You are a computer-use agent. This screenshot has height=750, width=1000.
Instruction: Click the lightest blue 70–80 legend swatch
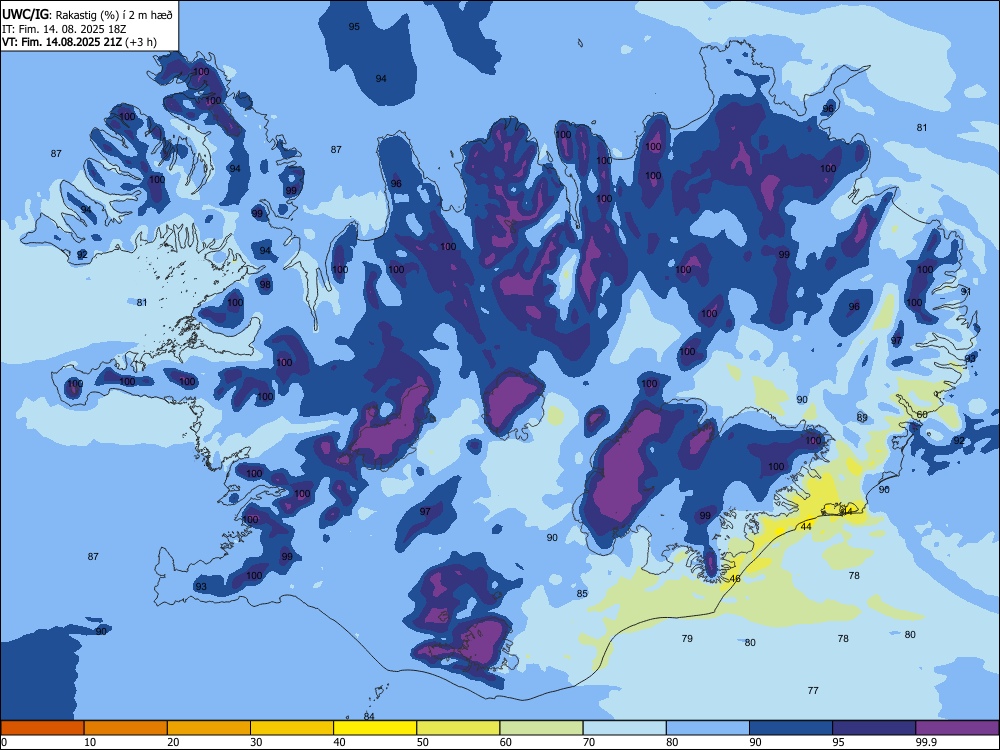point(624,728)
